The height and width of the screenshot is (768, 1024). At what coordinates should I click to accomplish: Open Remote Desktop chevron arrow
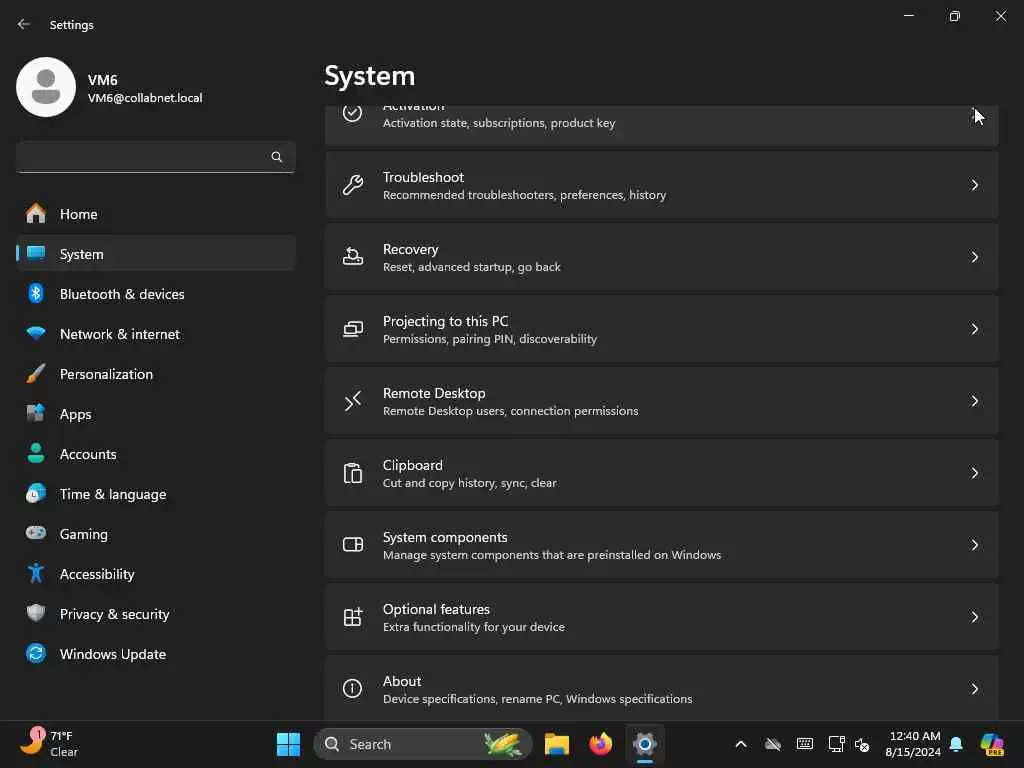(x=974, y=400)
